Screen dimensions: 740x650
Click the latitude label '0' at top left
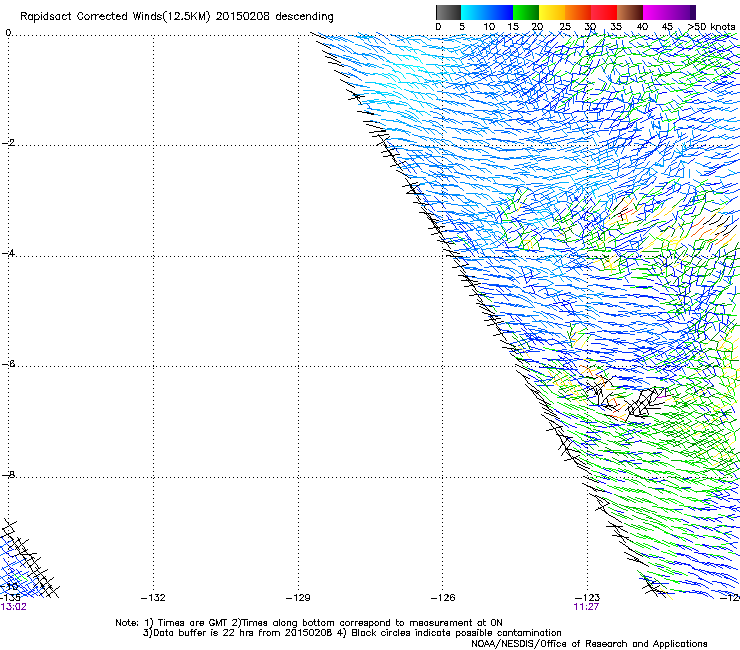click(8, 33)
